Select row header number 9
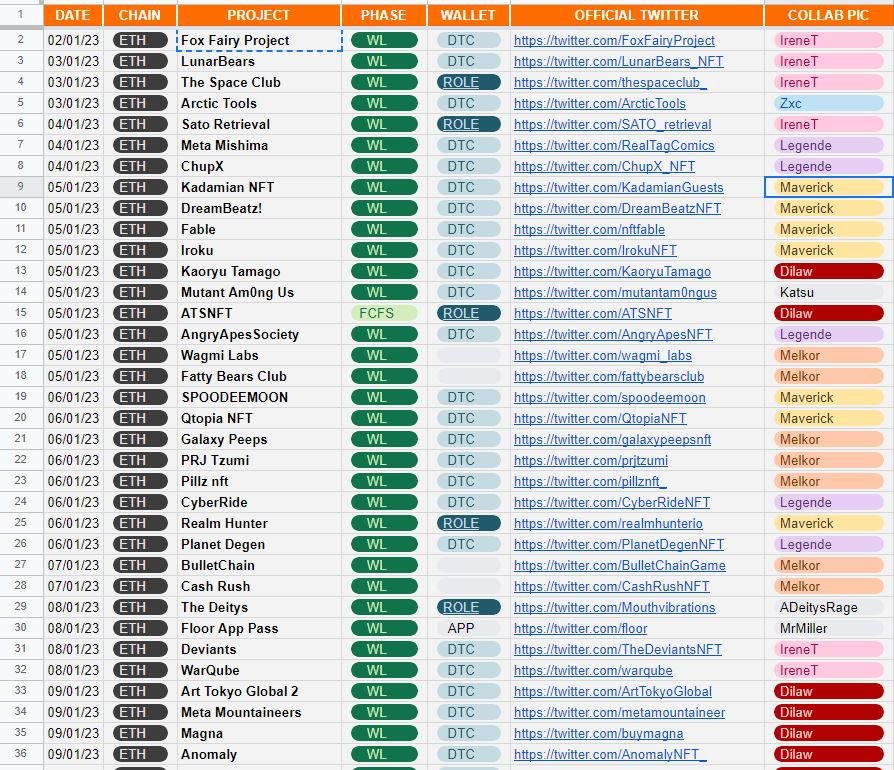This screenshot has height=770, width=894. [x=21, y=187]
